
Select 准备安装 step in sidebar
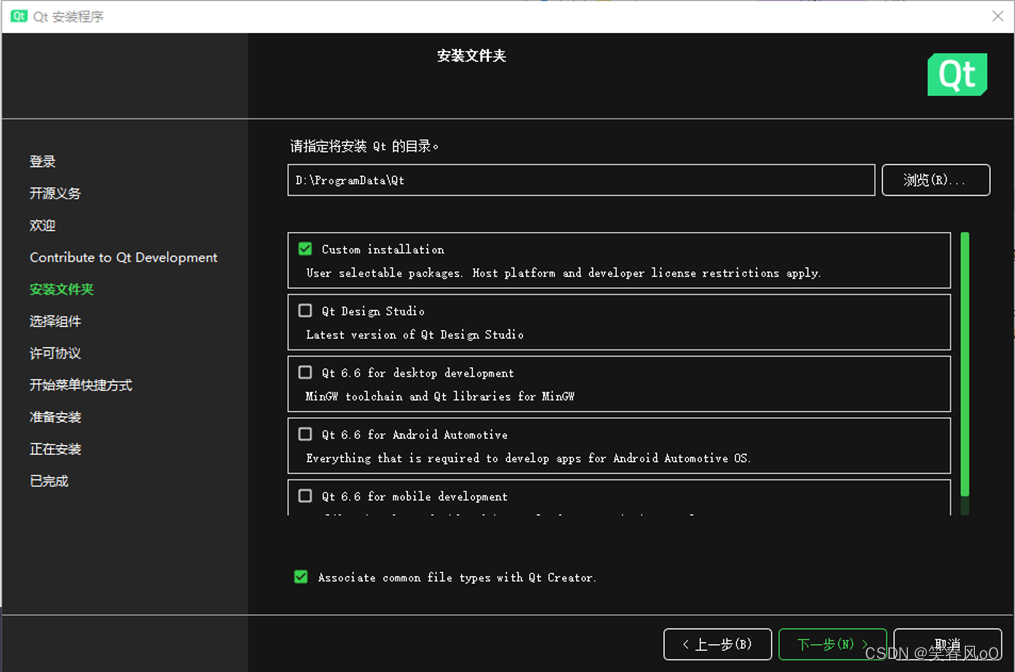(55, 417)
